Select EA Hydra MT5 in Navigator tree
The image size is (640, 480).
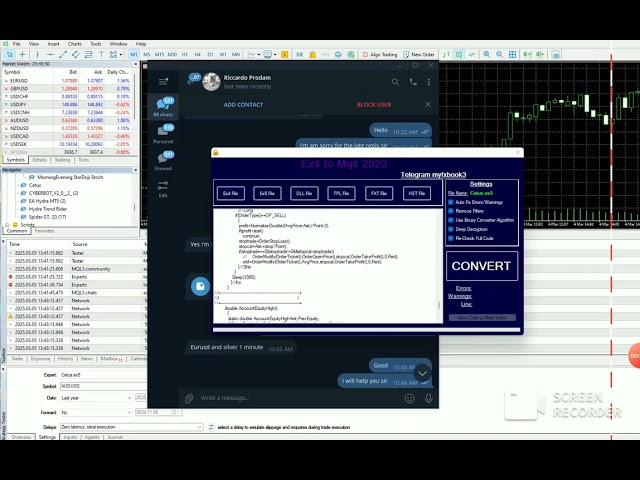tap(47, 201)
